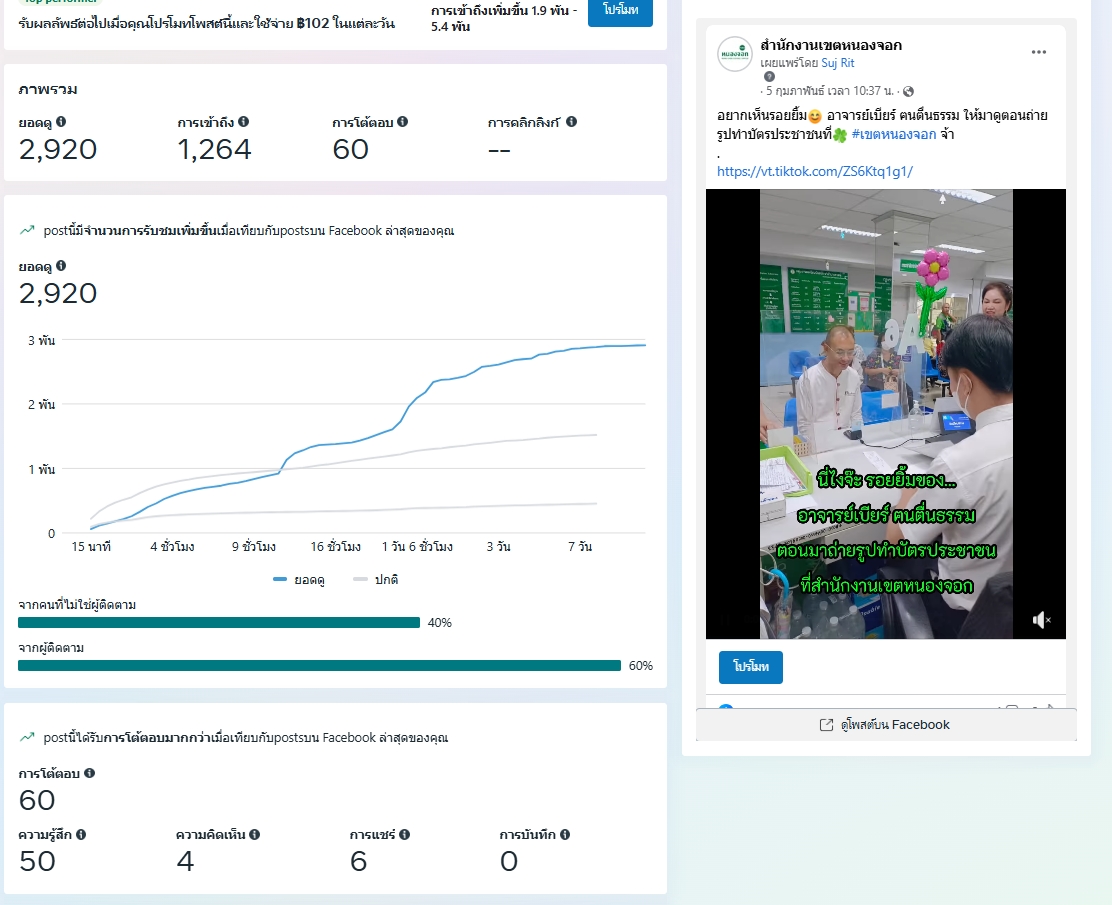The image size is (1112, 905).
Task: Click the 50 reactions value
Action: 38,861
